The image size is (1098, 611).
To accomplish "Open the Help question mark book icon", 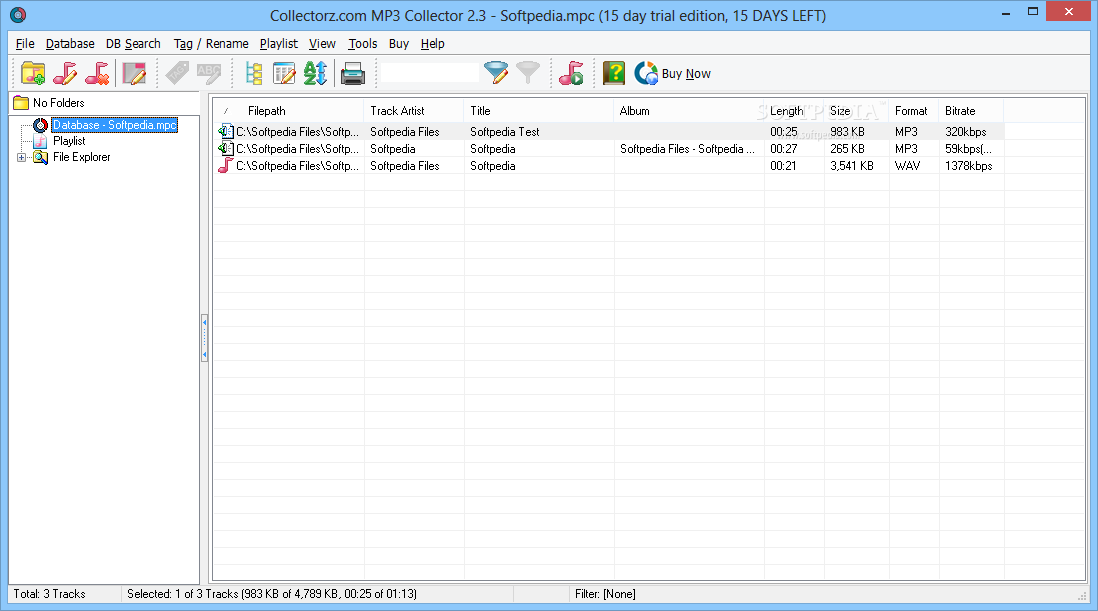I will 614,73.
